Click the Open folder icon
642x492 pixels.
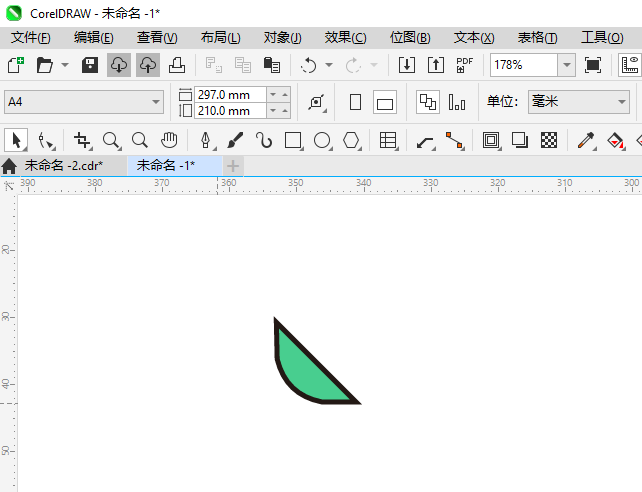tap(44, 65)
